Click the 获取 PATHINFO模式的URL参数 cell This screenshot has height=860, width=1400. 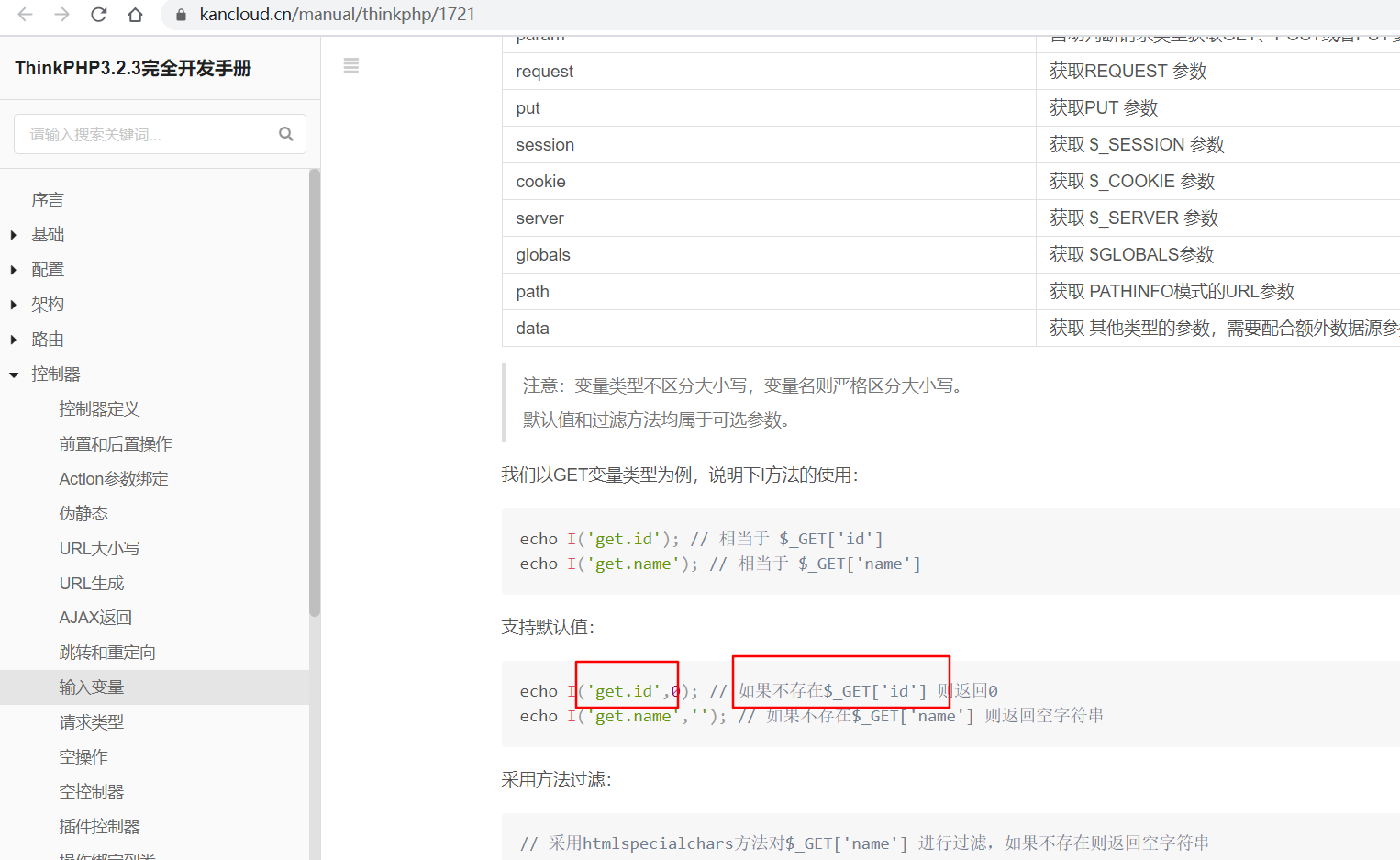tap(1218, 292)
